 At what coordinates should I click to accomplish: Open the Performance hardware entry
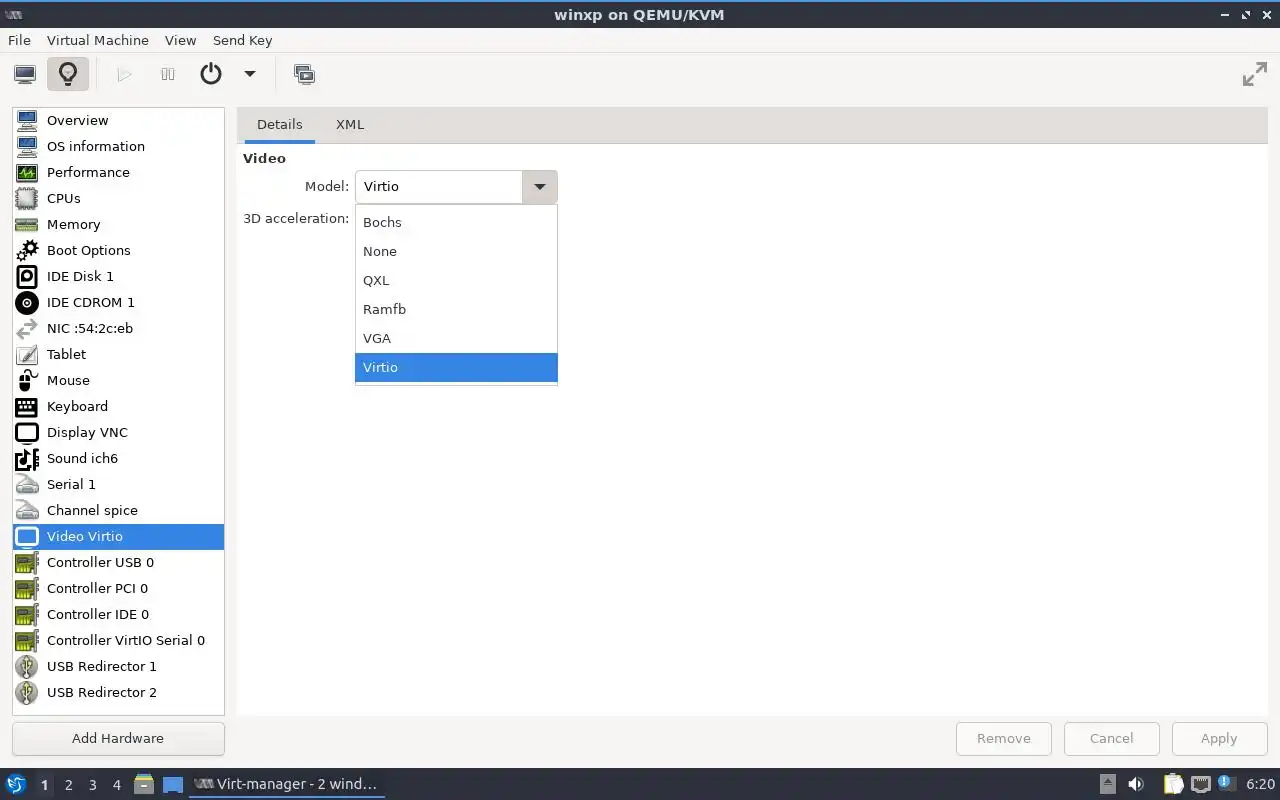(118, 172)
